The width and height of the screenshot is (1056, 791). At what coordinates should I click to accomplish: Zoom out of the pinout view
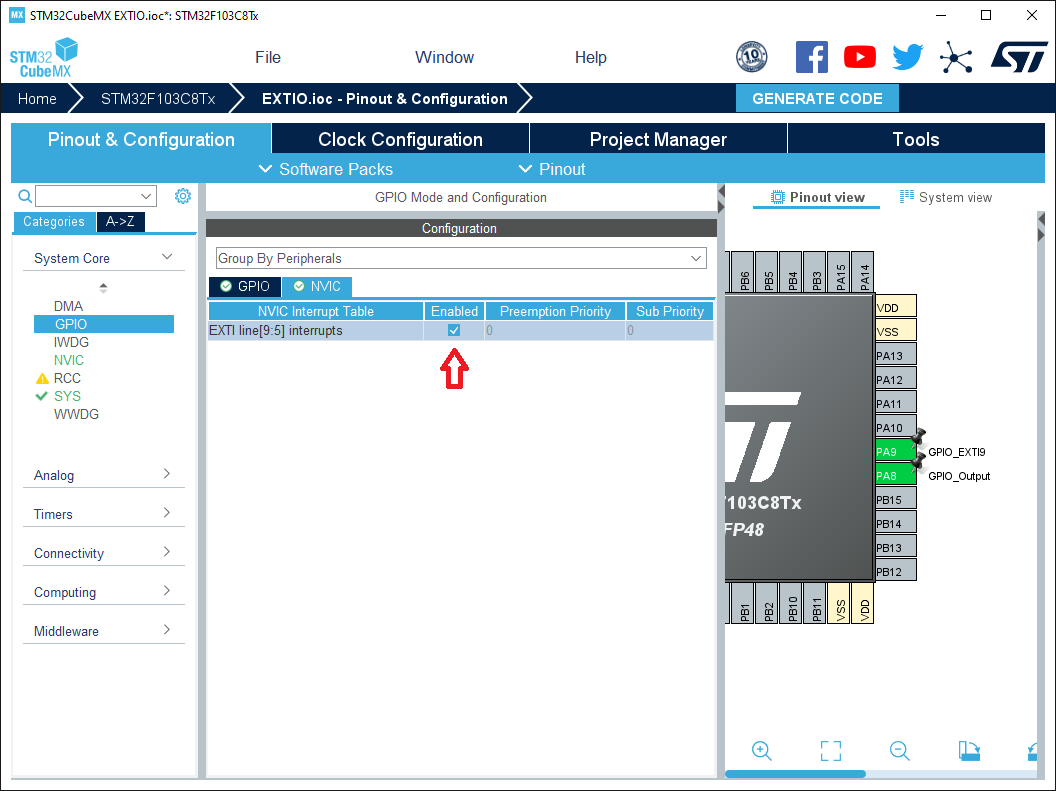coord(900,751)
